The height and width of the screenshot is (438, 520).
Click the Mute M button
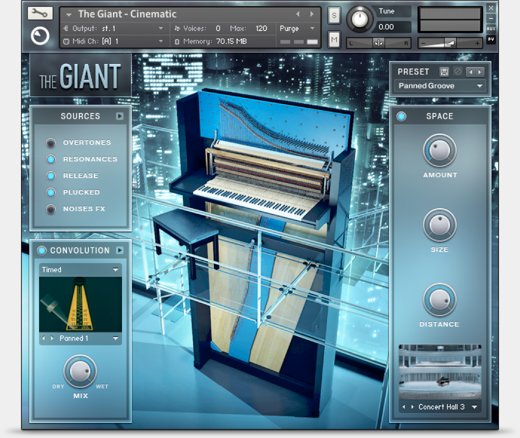(334, 40)
